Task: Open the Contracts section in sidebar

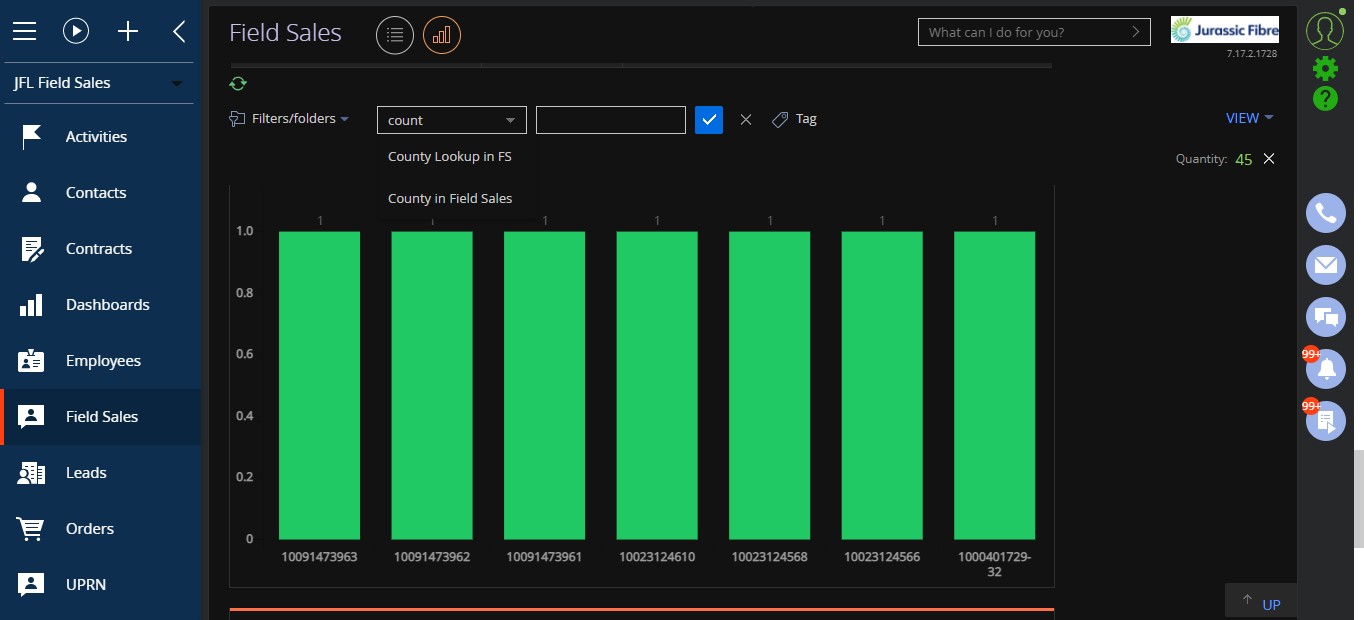Action: pos(100,249)
